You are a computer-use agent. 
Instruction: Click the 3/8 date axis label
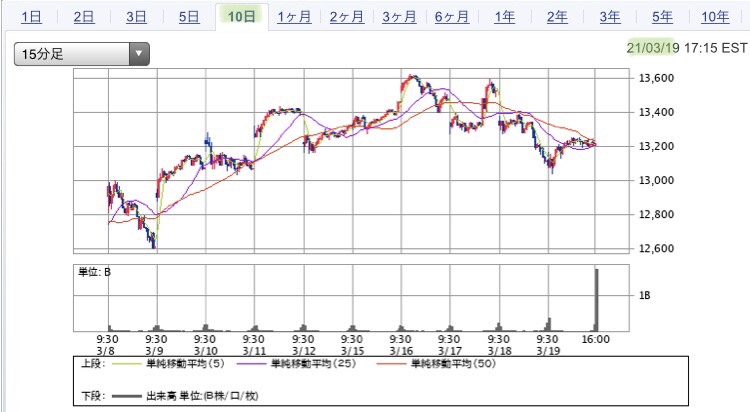(106, 351)
